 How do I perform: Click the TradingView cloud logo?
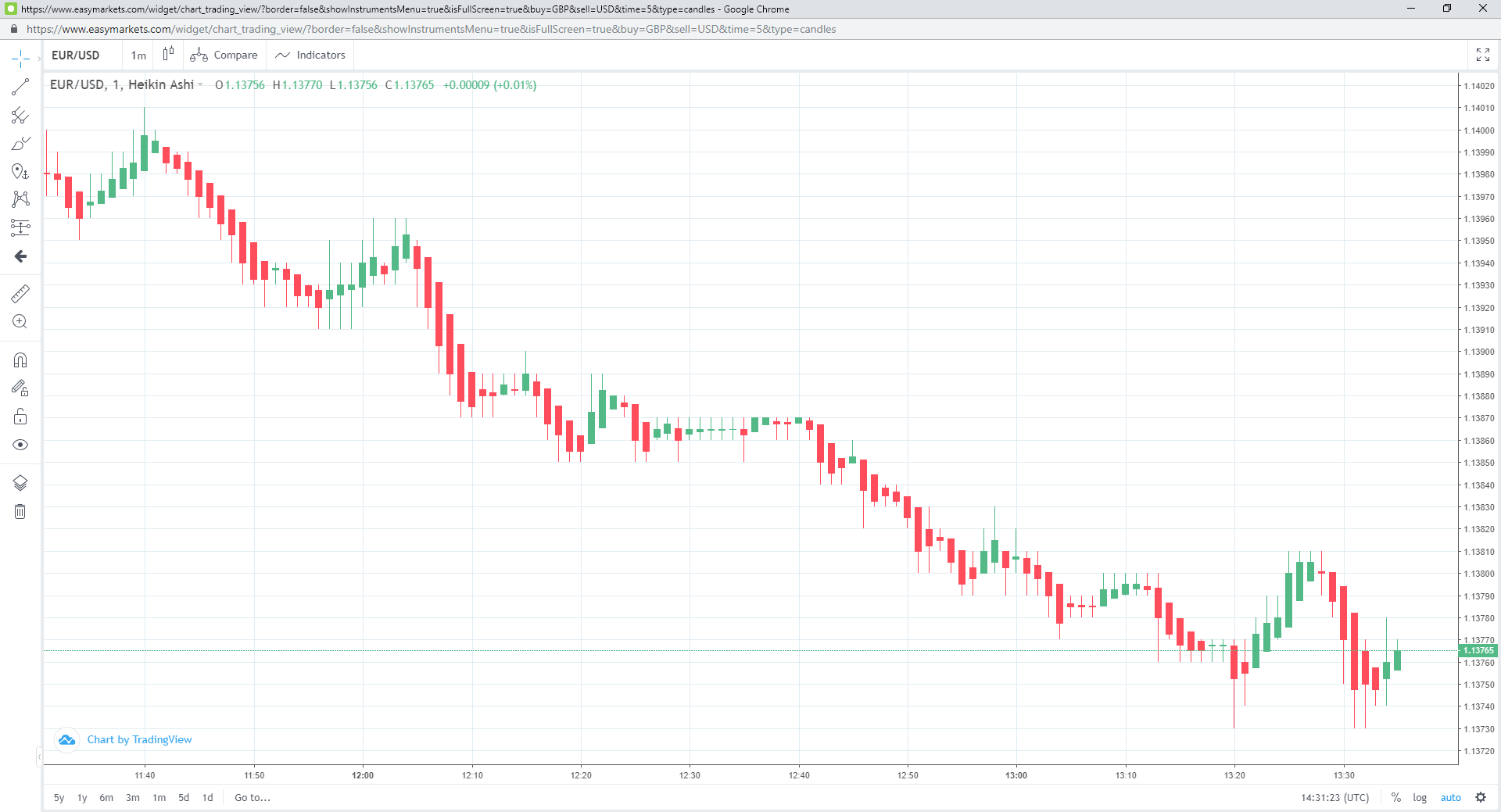click(x=67, y=740)
